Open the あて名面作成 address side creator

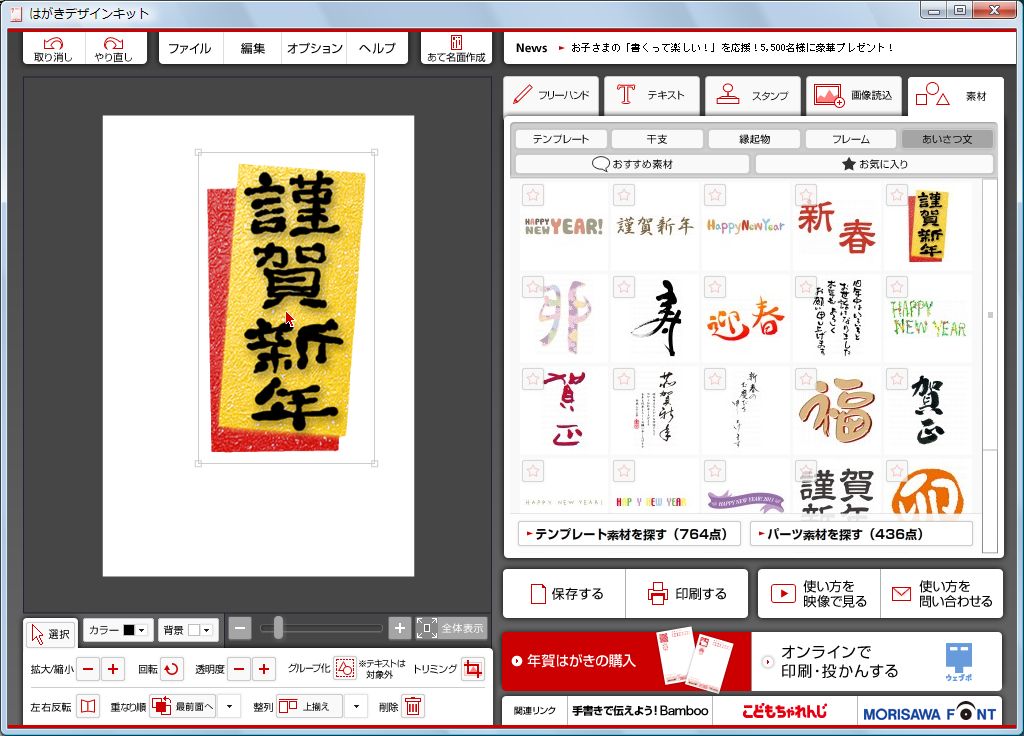point(456,48)
